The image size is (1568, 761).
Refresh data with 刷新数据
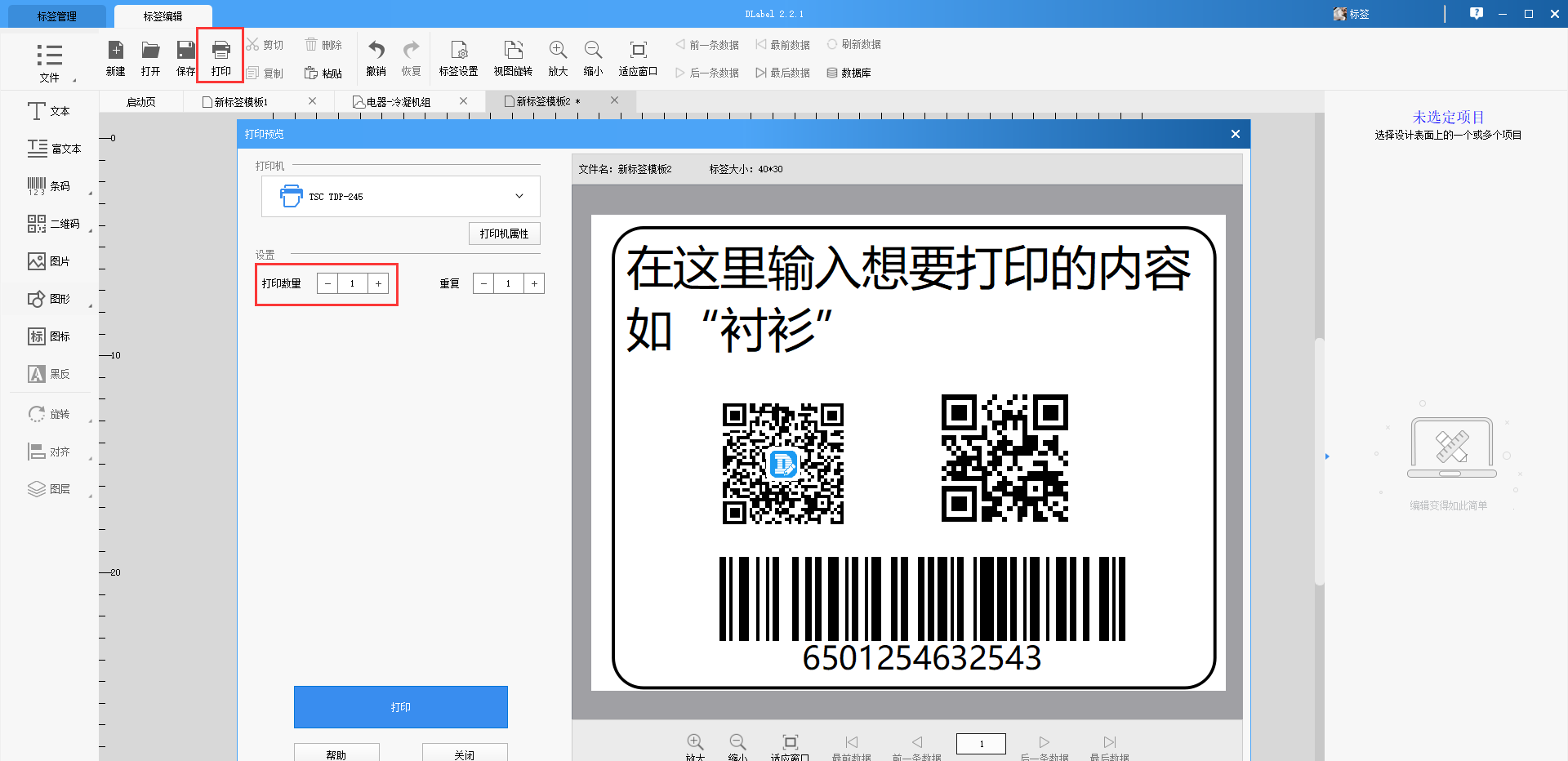pyautogui.click(x=853, y=45)
